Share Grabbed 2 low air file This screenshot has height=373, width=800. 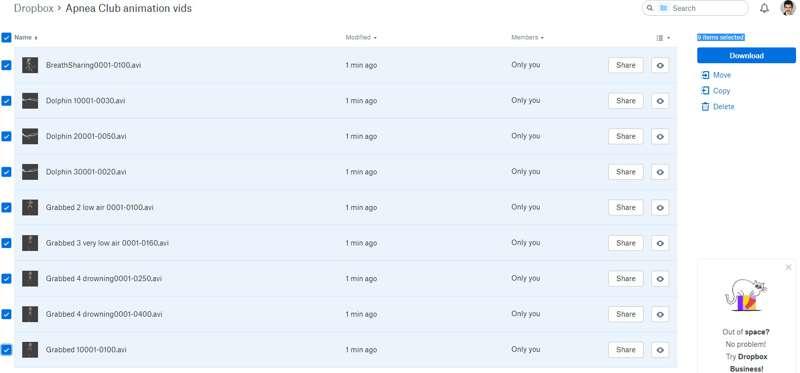pyautogui.click(x=626, y=208)
